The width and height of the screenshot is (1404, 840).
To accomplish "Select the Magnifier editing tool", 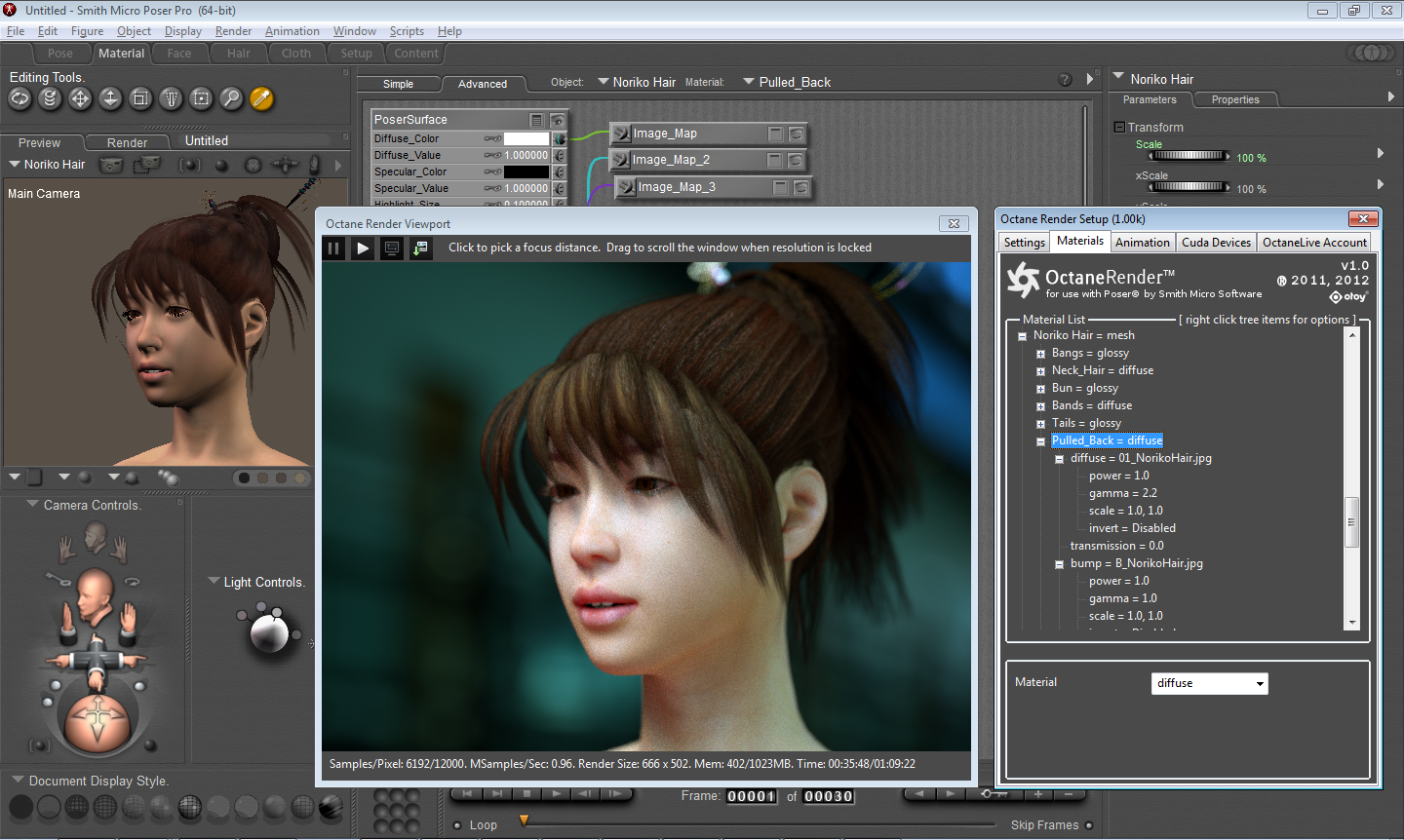I will click(x=231, y=98).
